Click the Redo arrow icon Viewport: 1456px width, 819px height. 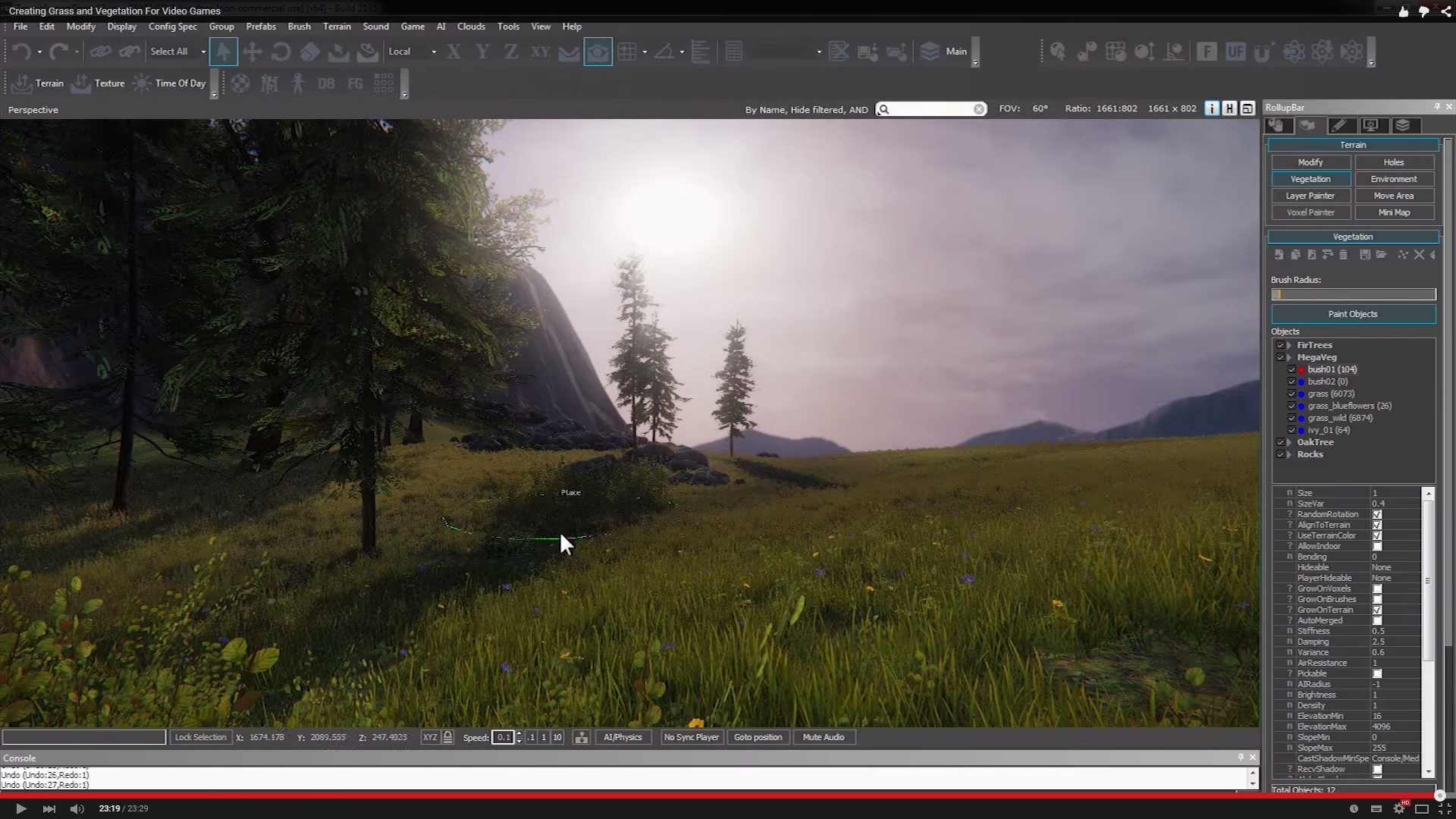click(x=58, y=52)
